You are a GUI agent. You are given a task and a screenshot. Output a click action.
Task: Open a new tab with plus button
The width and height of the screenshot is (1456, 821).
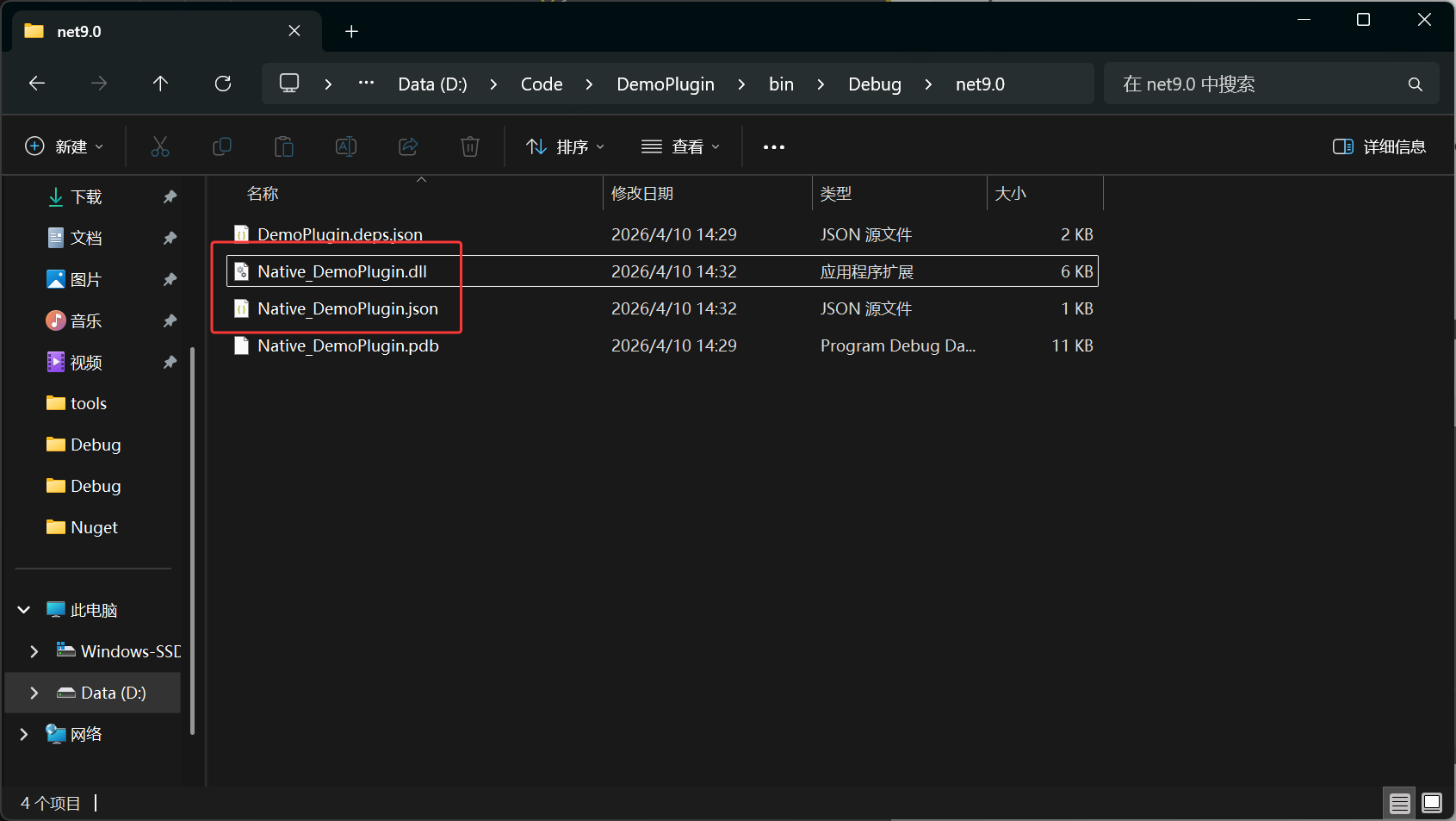coord(351,32)
